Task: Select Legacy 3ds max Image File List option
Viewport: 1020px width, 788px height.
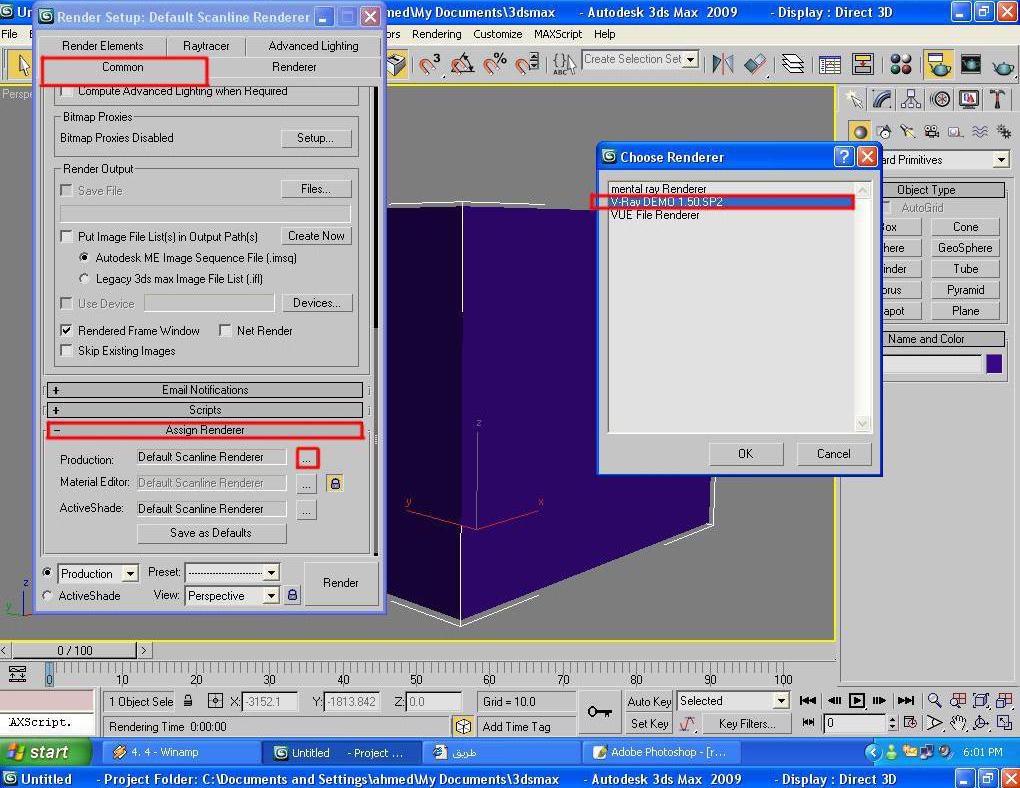Action: click(x=84, y=279)
